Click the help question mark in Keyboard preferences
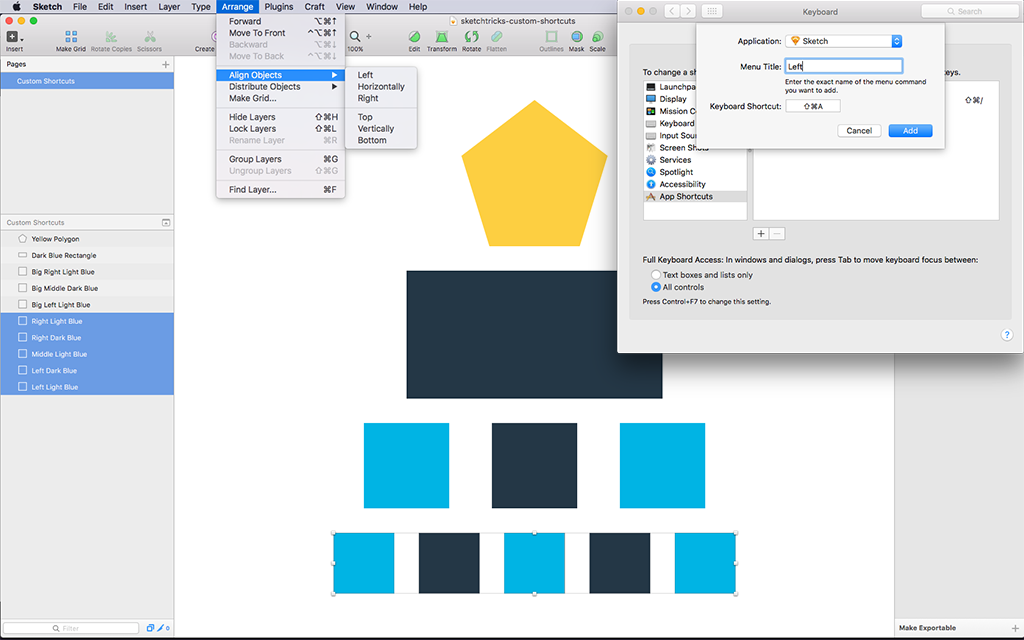1024x640 pixels. click(x=1006, y=335)
